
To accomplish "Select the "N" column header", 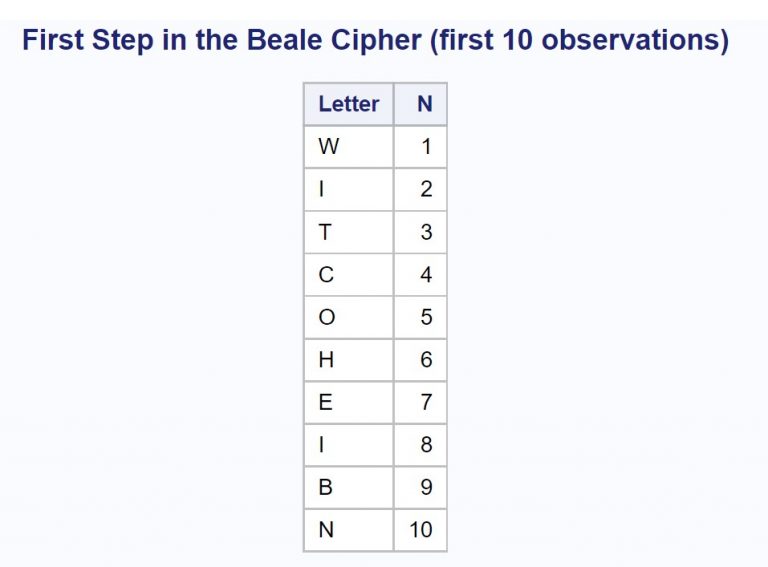I will 420,104.
